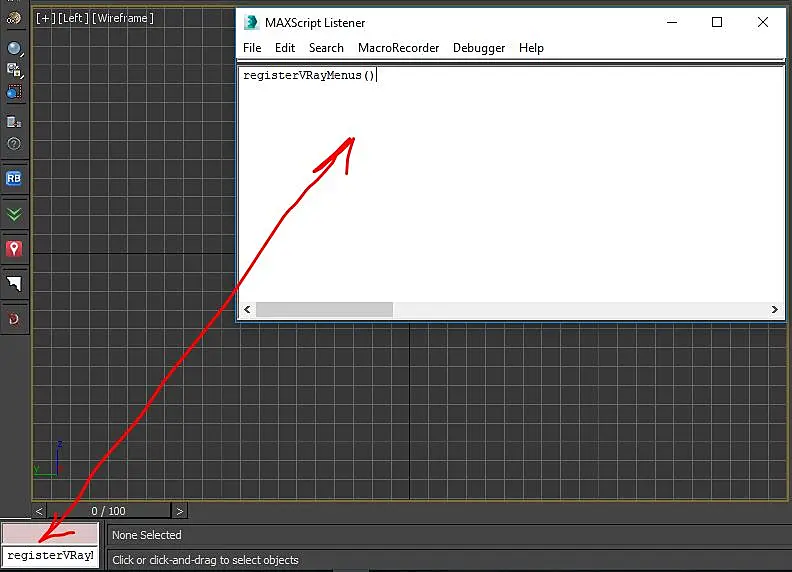This screenshot has width=792, height=572.
Task: Click the MAXScript Listener title-bar app icon
Action: coord(251,23)
